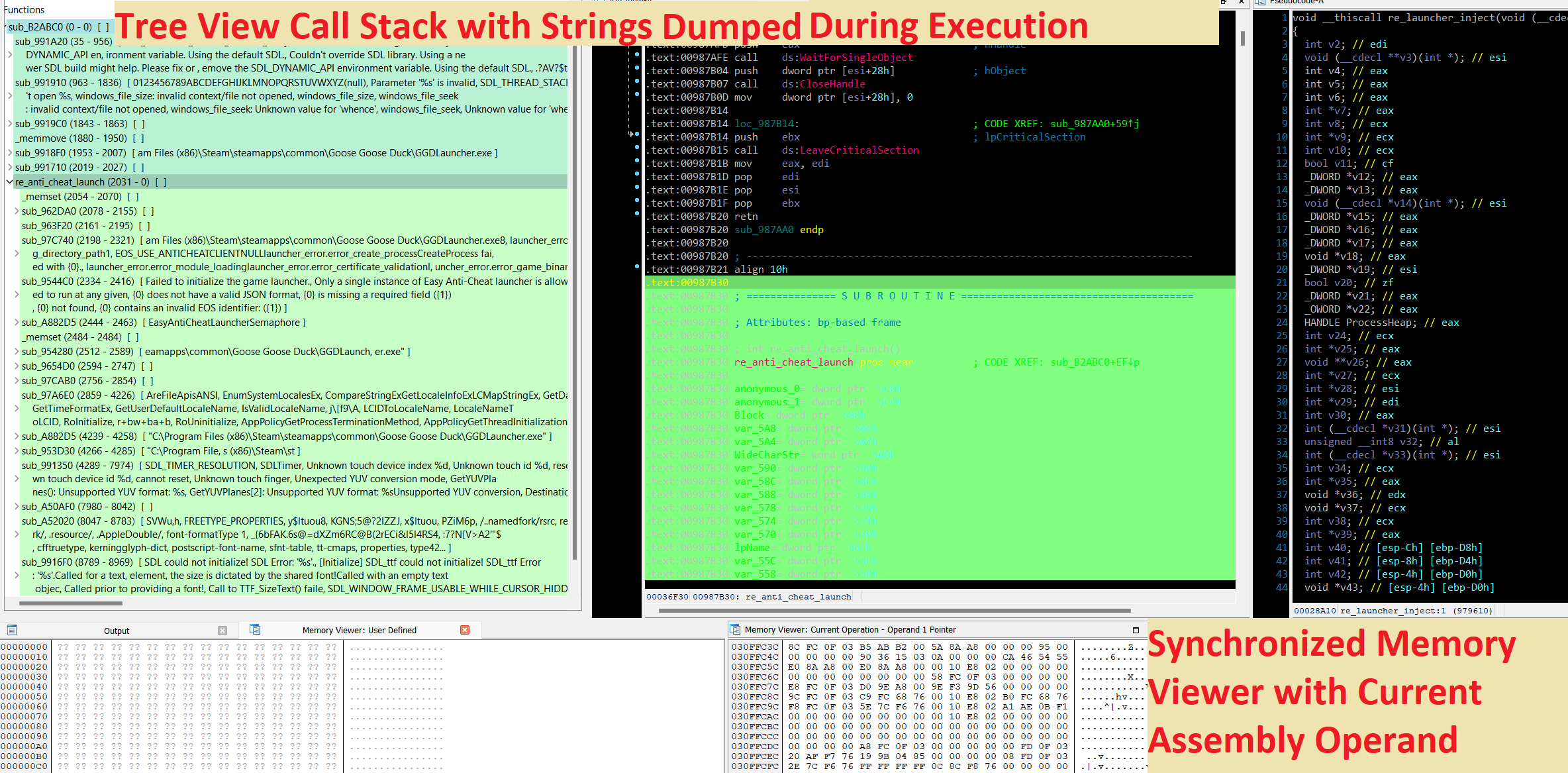
Task: Close the Memory Viewer: User Defined tab
Action: point(465,630)
